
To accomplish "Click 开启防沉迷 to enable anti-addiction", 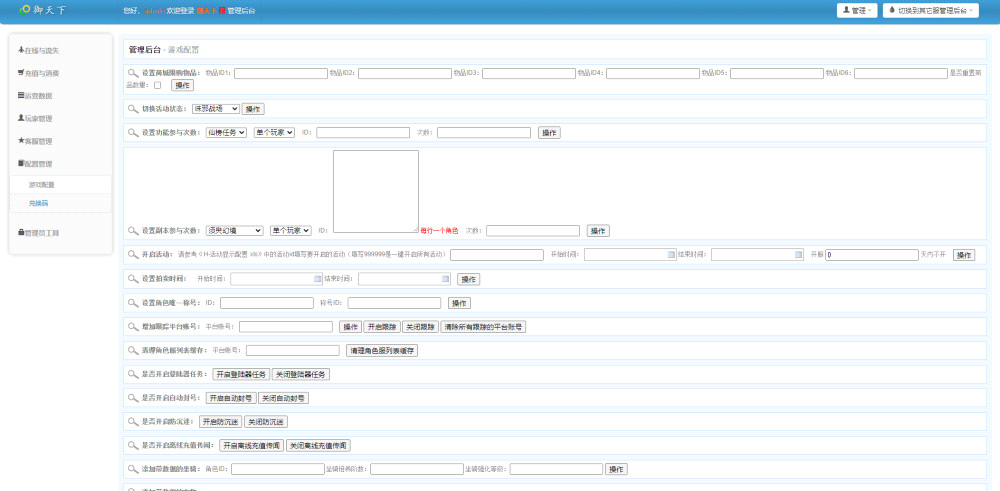I will (x=220, y=422).
